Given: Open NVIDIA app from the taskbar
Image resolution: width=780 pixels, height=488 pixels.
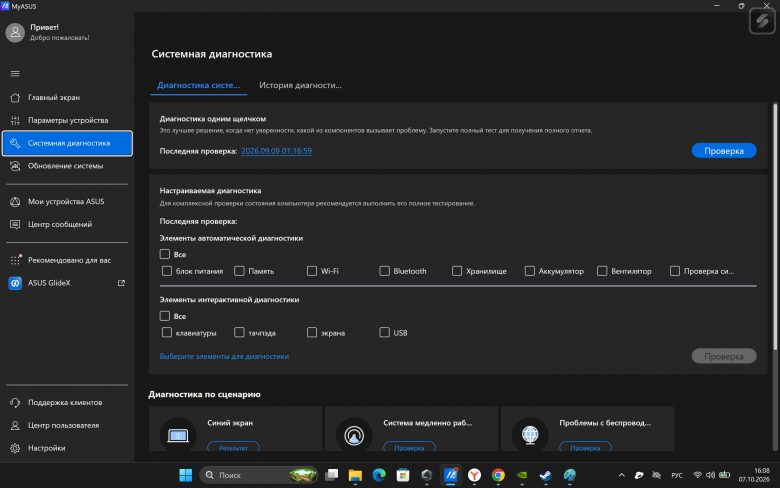Looking at the screenshot, I should 522,476.
